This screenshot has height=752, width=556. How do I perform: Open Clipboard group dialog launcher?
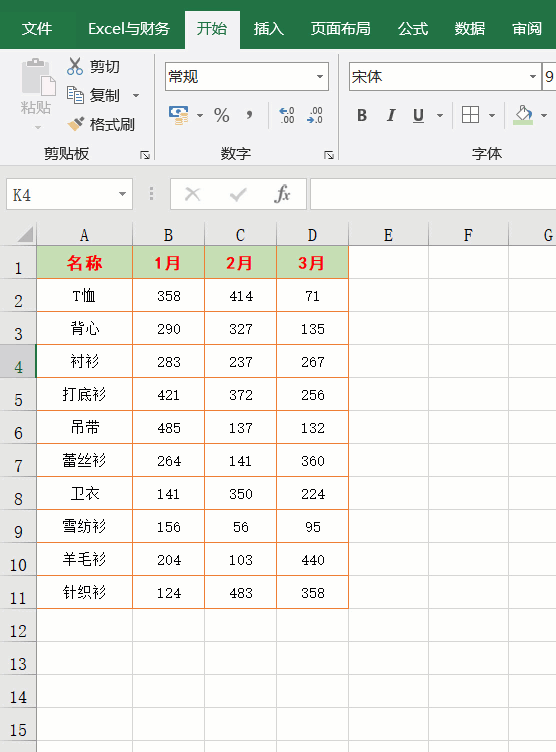click(145, 155)
